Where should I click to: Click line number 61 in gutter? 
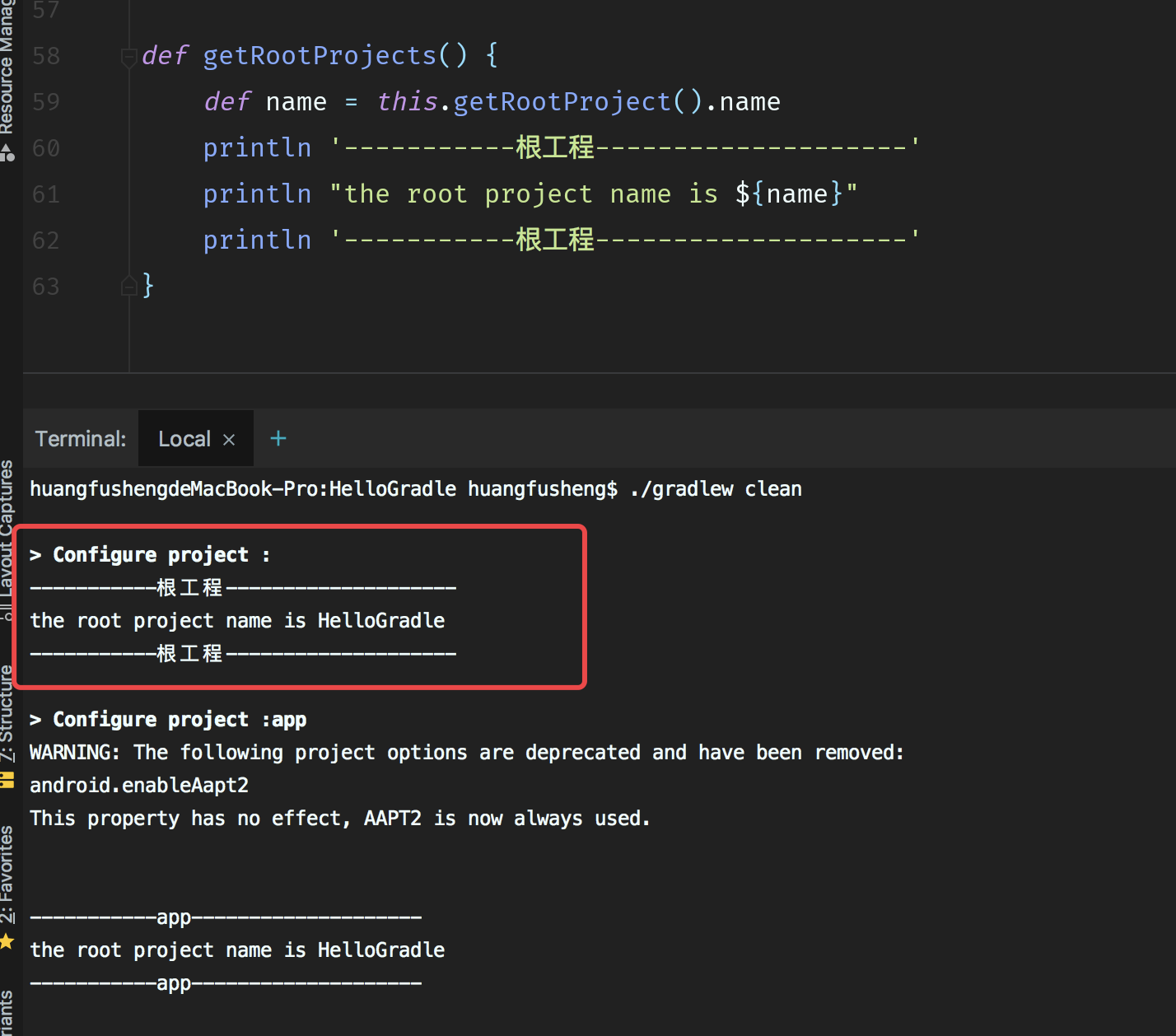(x=46, y=194)
